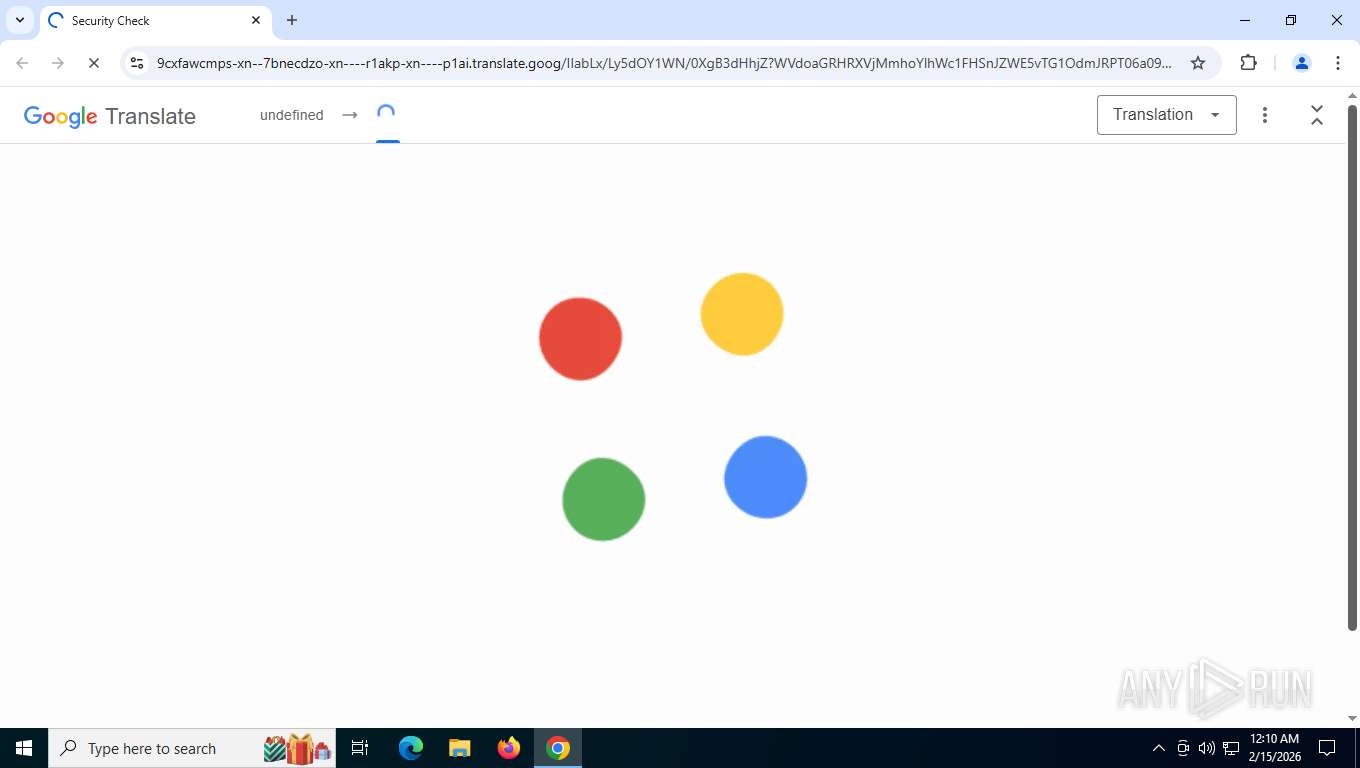Open the Meet Now camera tray icon
1360x768 pixels.
pos(1183,748)
